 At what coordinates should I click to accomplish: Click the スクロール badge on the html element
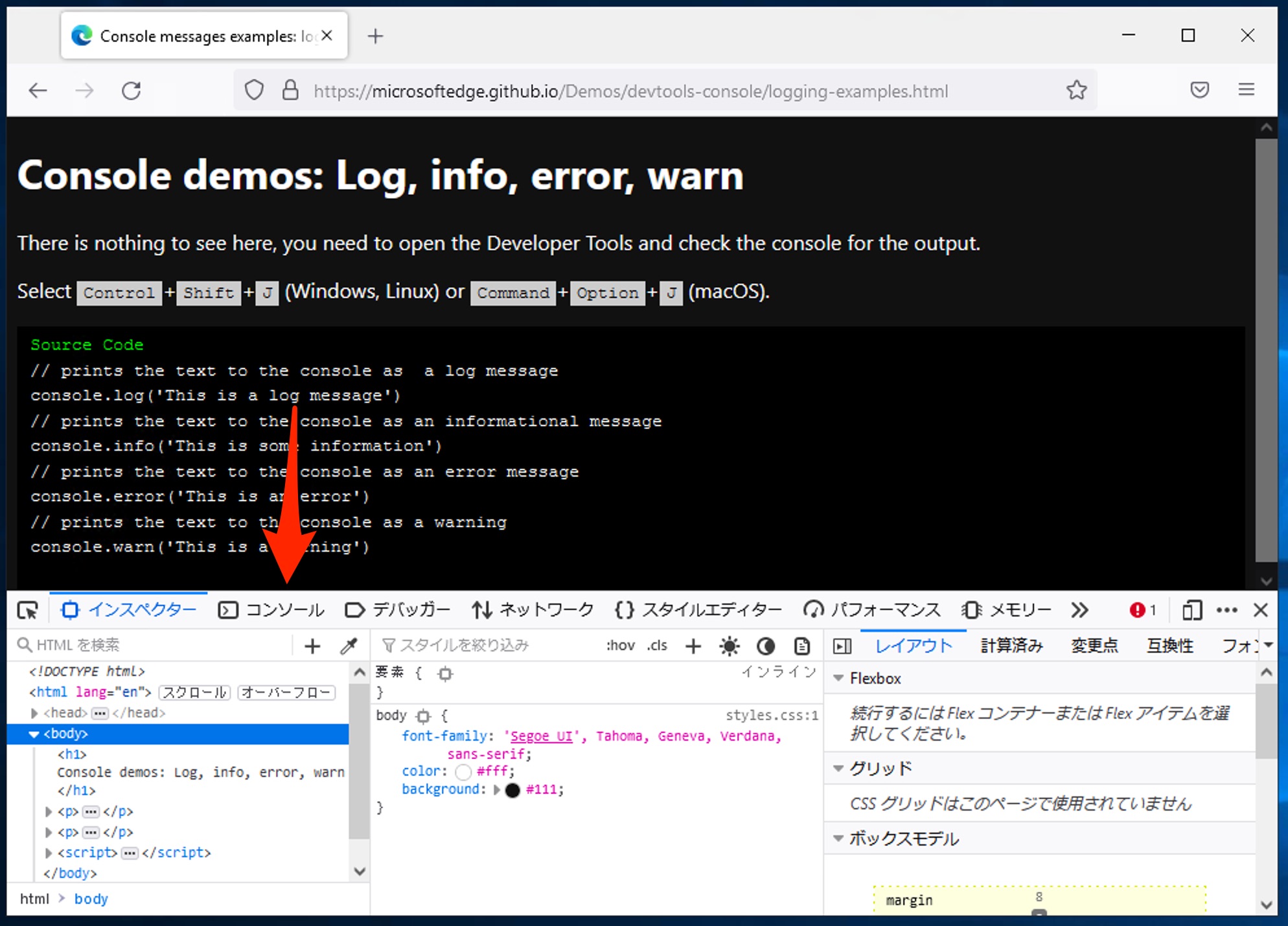[193, 692]
